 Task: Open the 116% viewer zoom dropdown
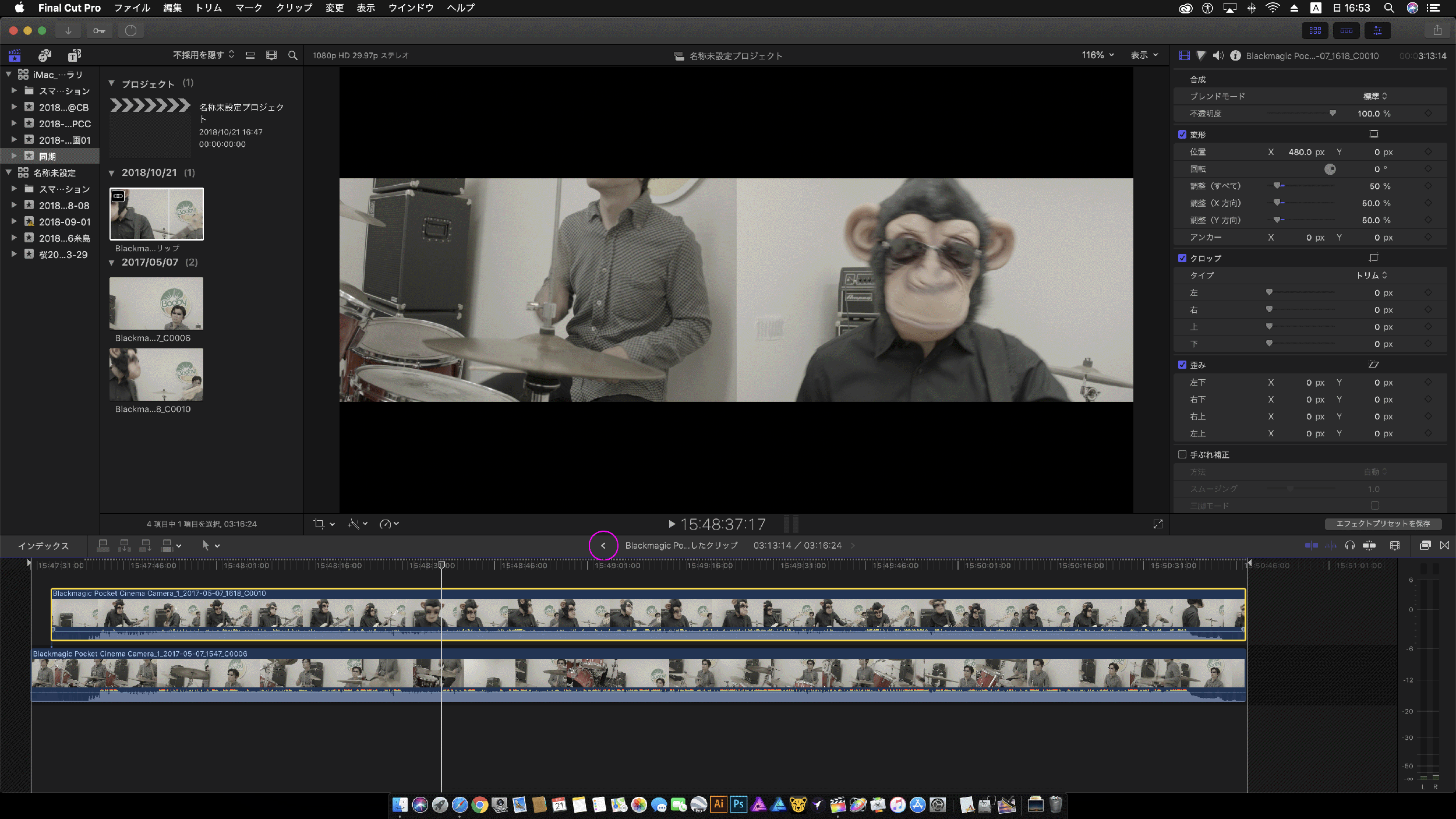(1097, 55)
